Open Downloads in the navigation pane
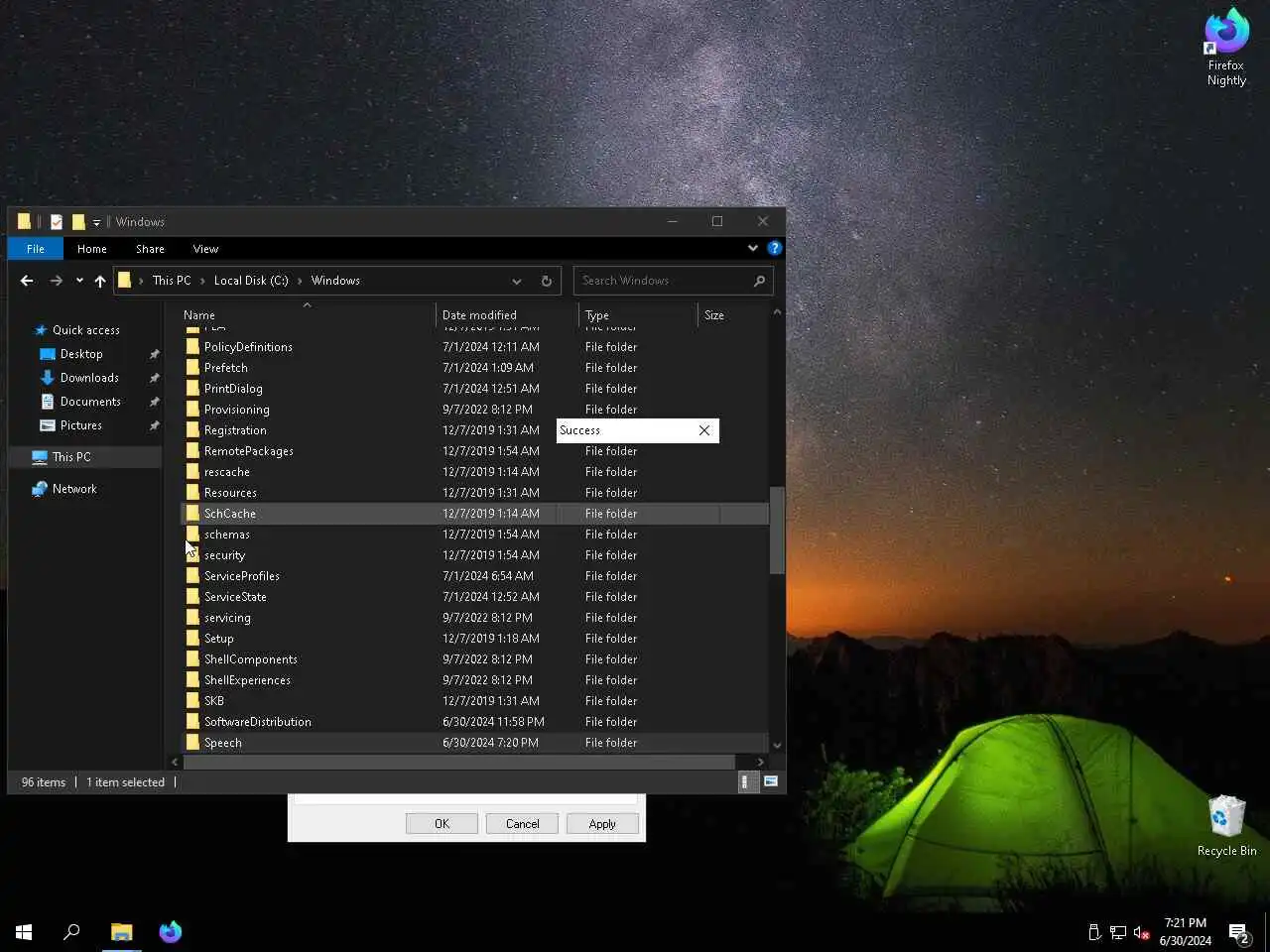The width and height of the screenshot is (1270, 952). [89, 378]
